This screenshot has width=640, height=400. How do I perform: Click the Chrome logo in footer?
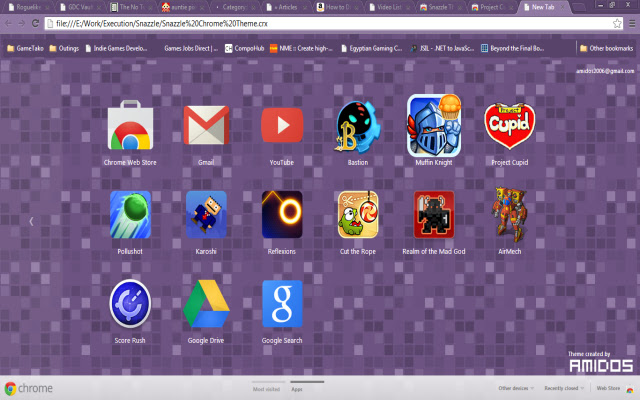(x=29, y=388)
